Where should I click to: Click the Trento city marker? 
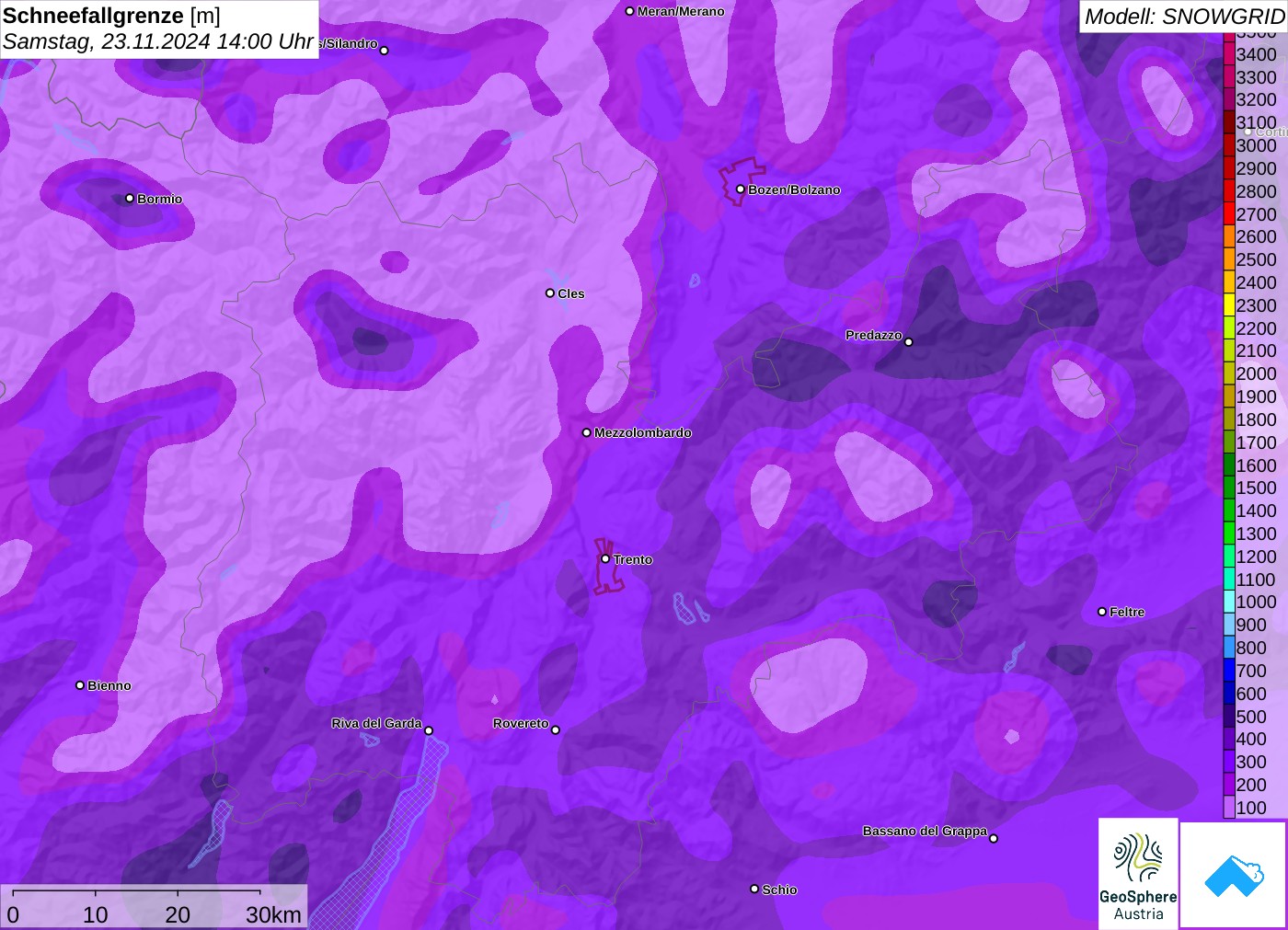(x=605, y=559)
